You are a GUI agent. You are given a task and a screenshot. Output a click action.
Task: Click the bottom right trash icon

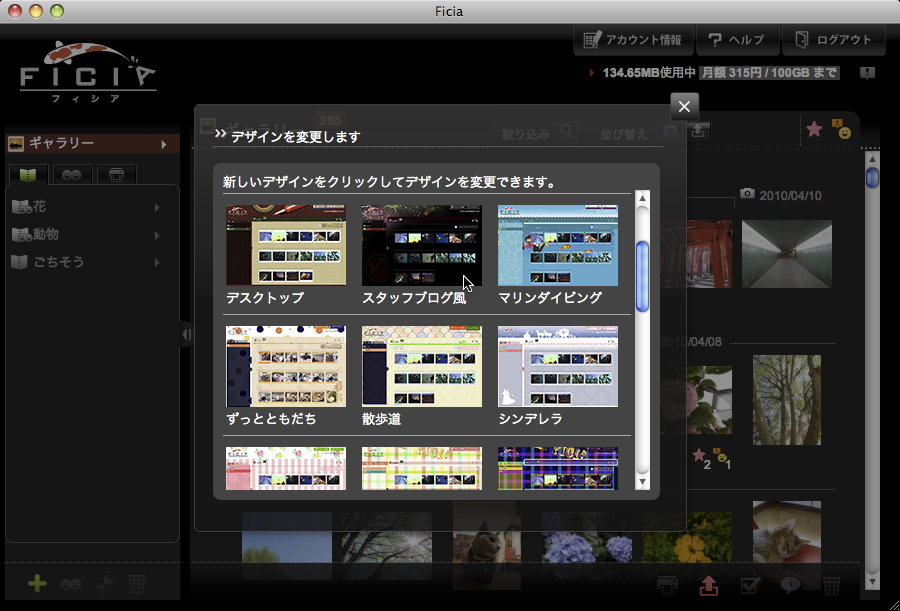tap(832, 585)
